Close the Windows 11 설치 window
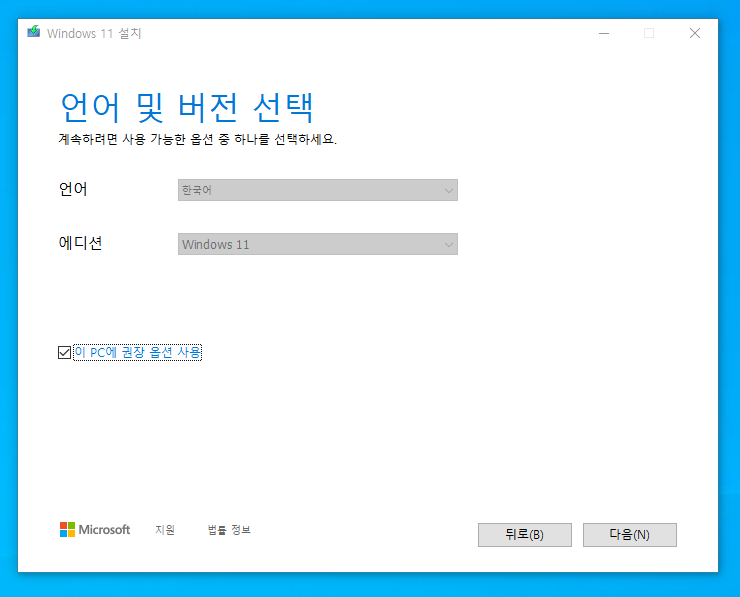The image size is (740, 597). tap(695, 34)
